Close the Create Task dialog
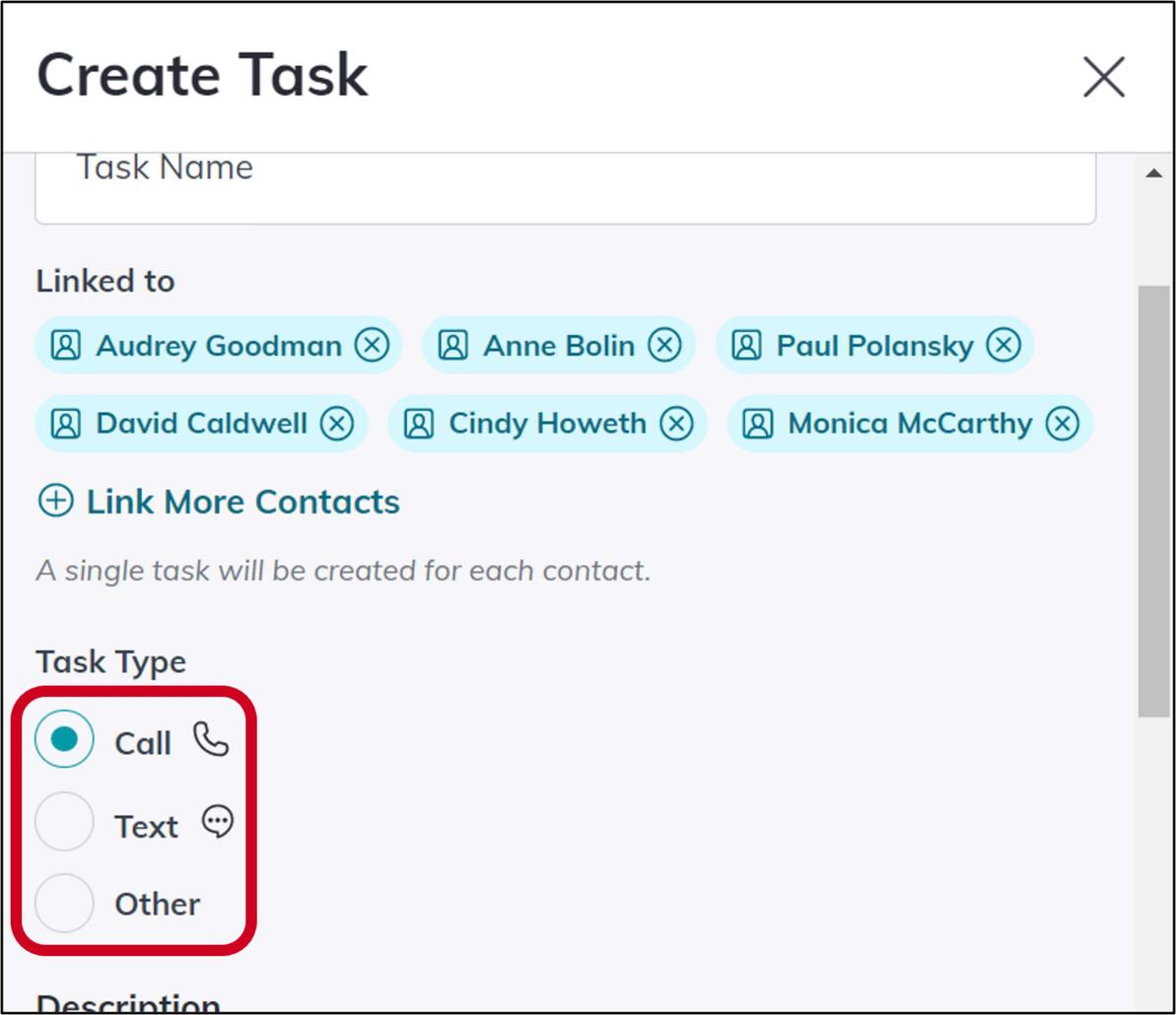1176x1015 pixels. click(1103, 77)
